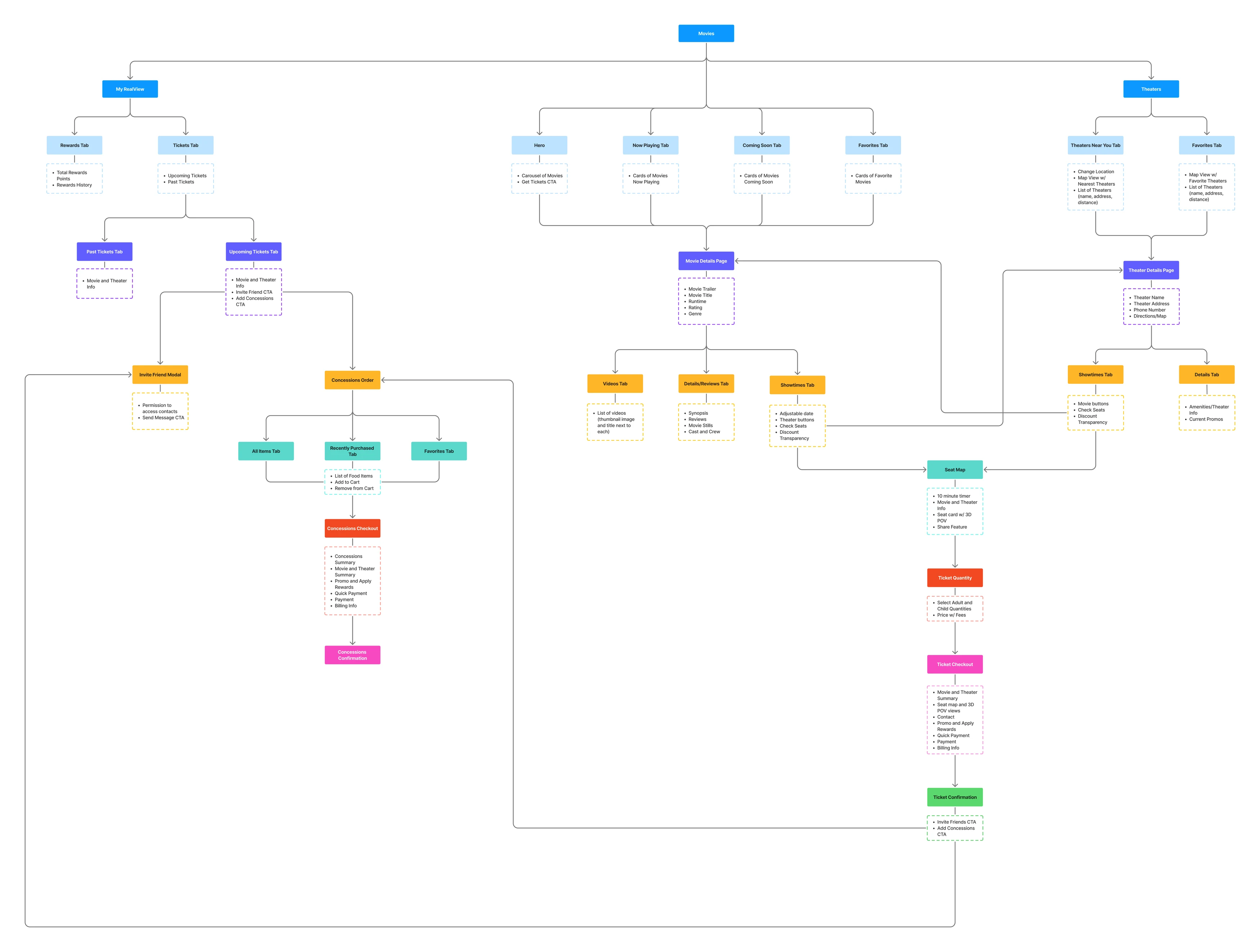Click the blue Theaters node

click(x=1151, y=89)
